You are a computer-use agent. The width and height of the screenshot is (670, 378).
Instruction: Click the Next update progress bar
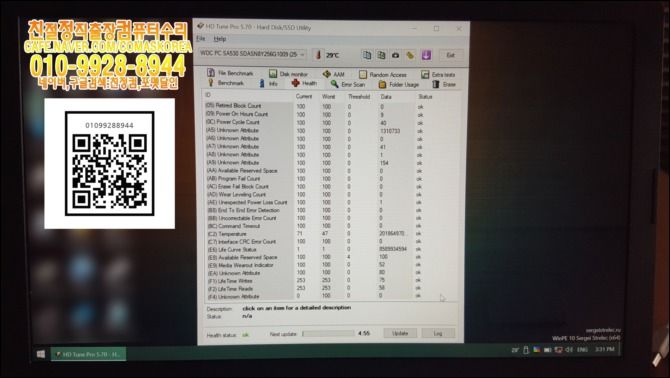coord(328,333)
